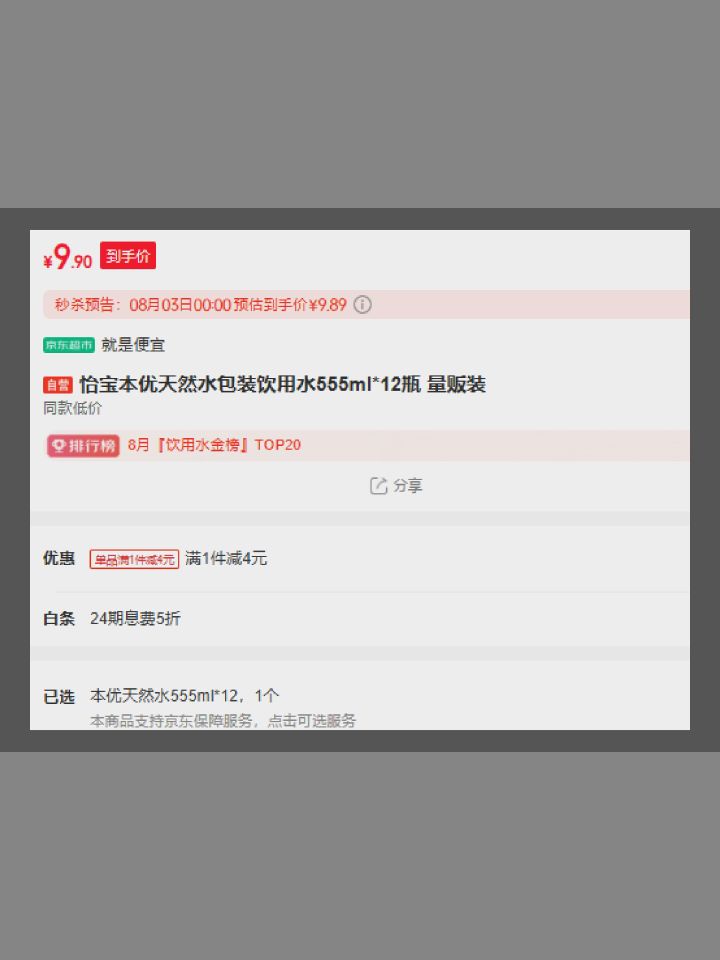Screen dimensions: 720x960
Task: Click the 优惠 row label
Action: tap(59, 558)
